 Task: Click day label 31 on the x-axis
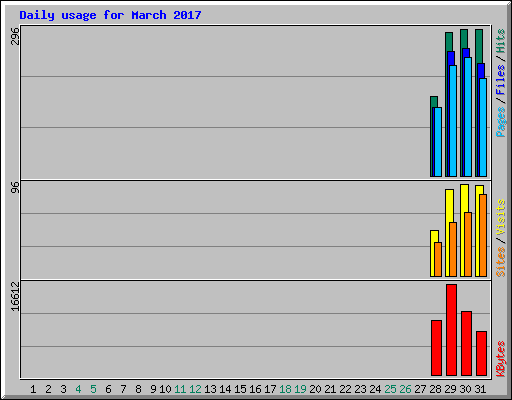point(480,389)
